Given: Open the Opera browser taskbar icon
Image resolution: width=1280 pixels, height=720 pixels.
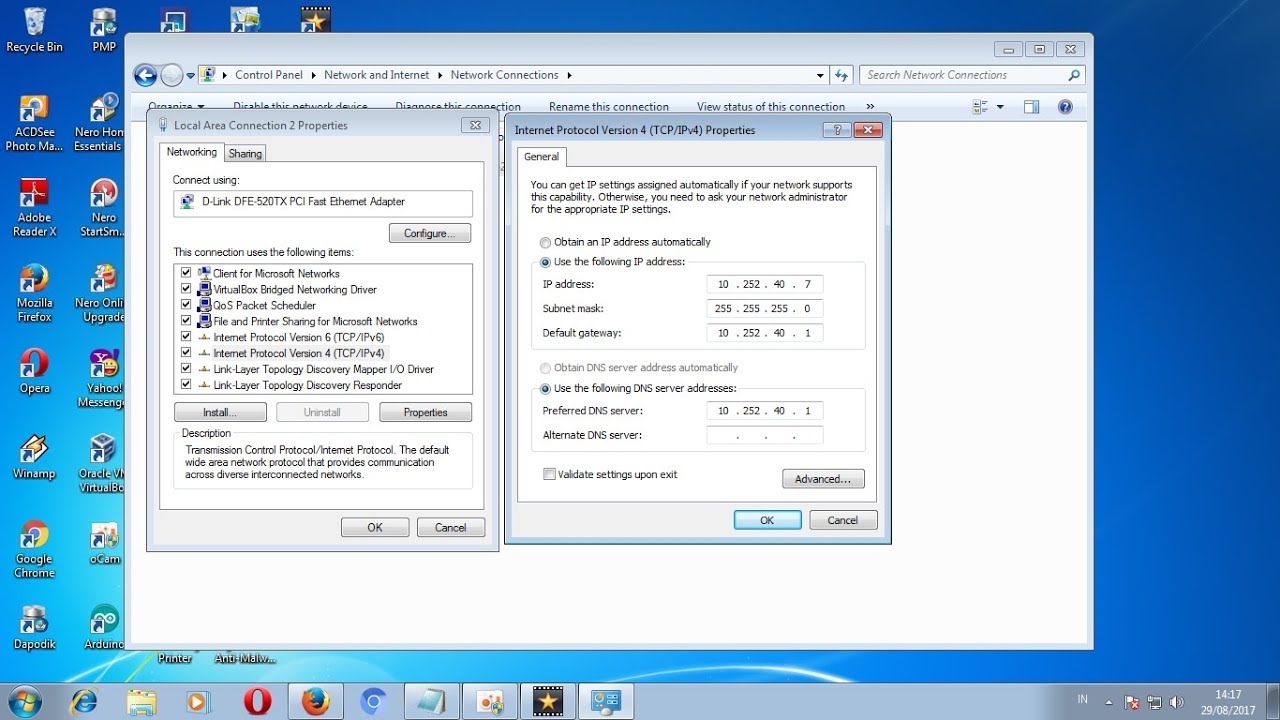Looking at the screenshot, I should [x=257, y=702].
